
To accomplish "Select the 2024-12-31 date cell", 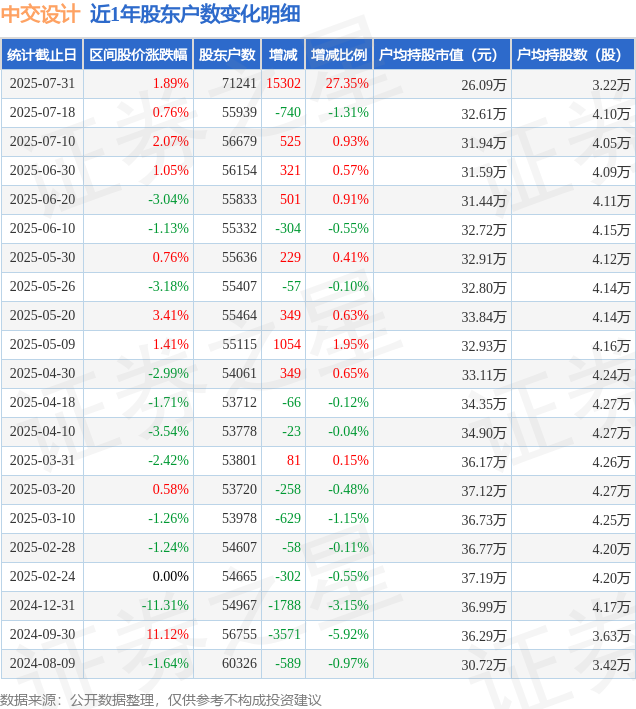I will 42,605.
